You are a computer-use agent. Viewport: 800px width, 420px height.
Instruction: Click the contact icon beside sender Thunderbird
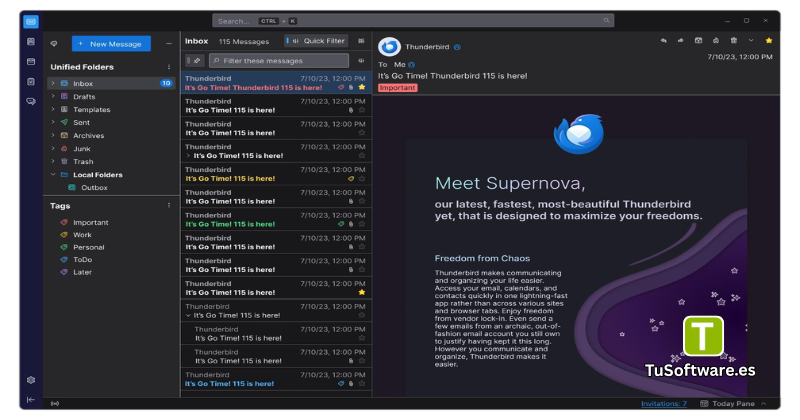click(457, 47)
